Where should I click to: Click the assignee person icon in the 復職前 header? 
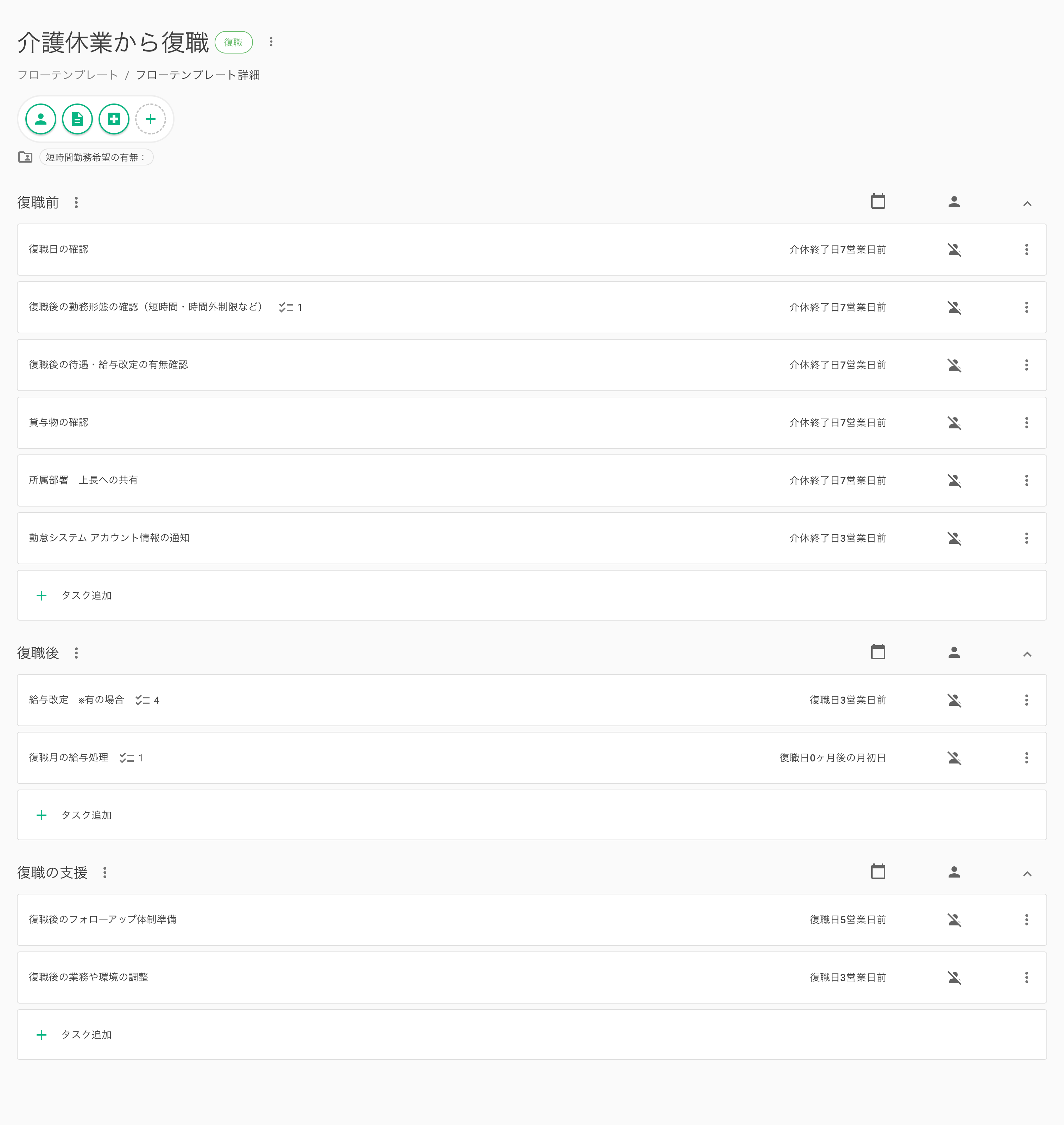(x=954, y=202)
